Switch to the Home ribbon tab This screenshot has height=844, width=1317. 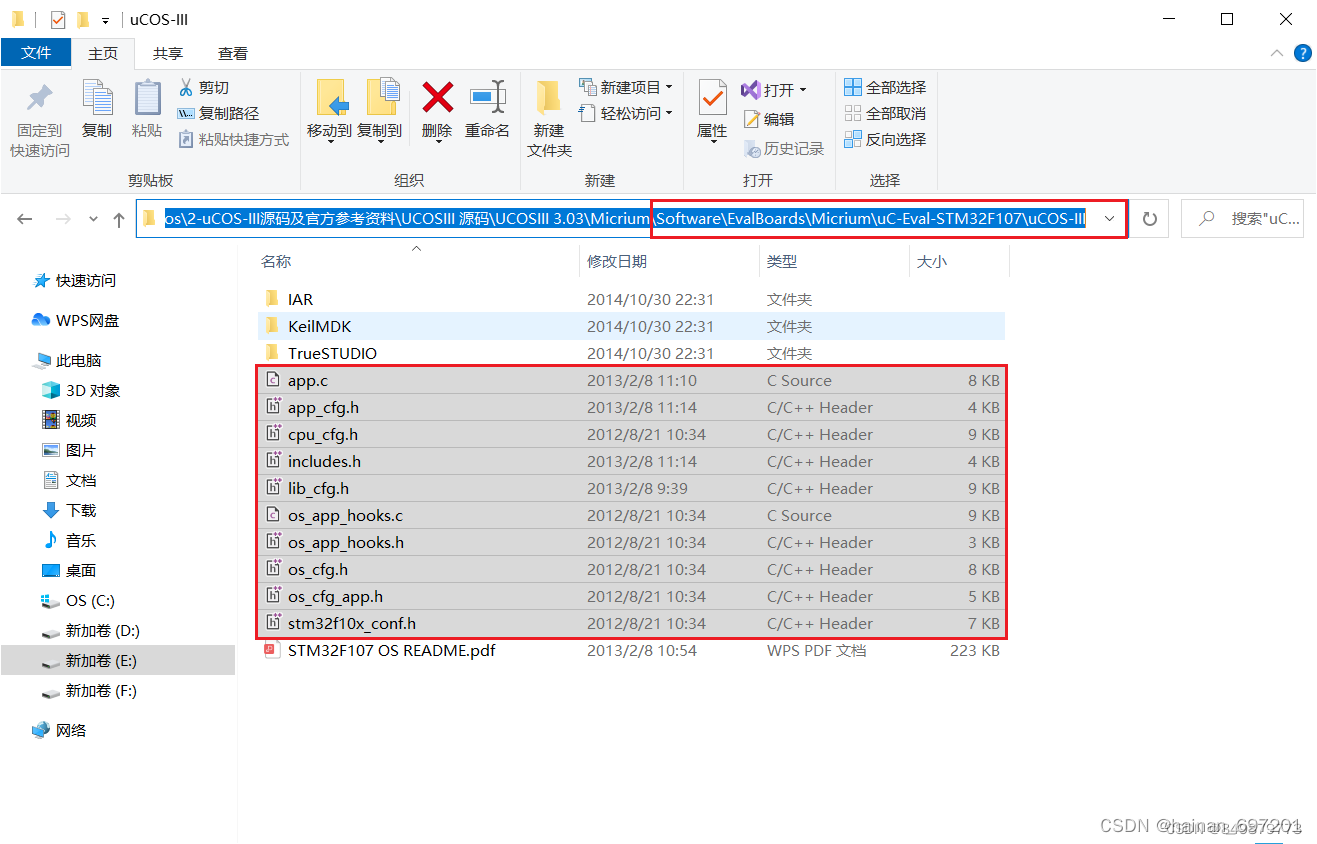click(103, 53)
